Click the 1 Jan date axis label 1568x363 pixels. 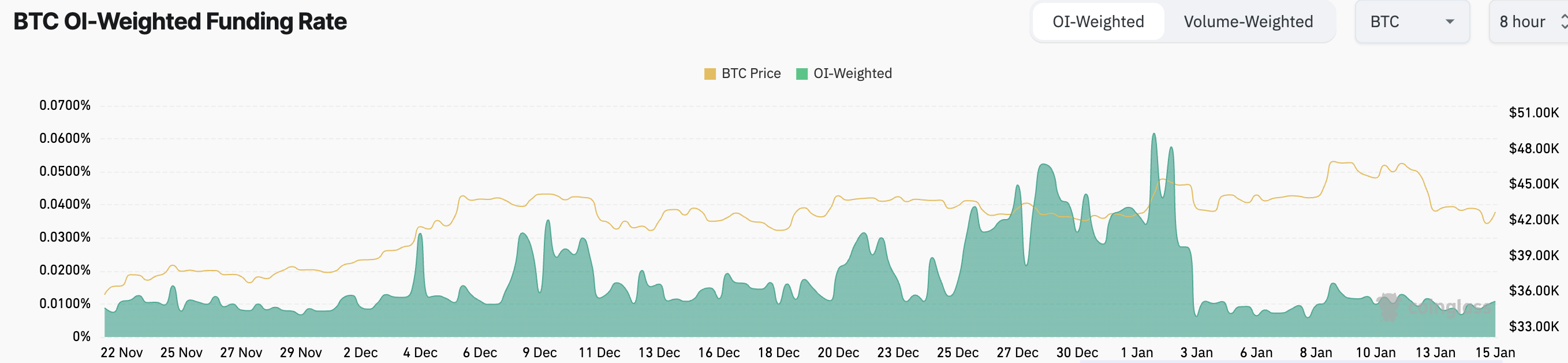point(1136,353)
